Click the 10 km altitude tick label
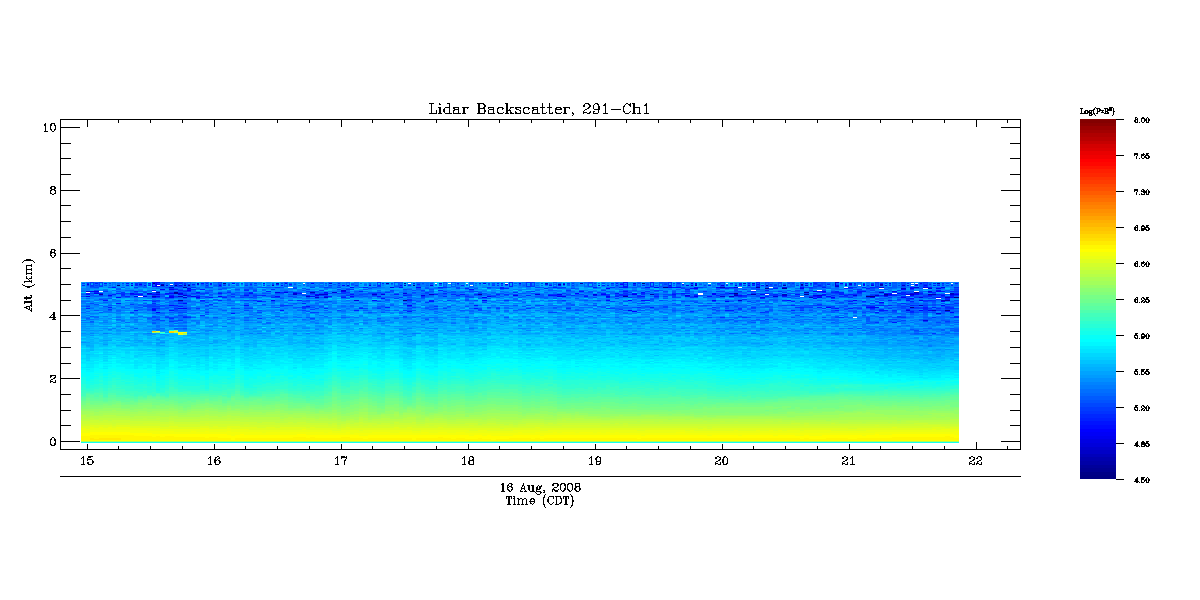Viewport: 1200px width, 600px height. [47, 127]
